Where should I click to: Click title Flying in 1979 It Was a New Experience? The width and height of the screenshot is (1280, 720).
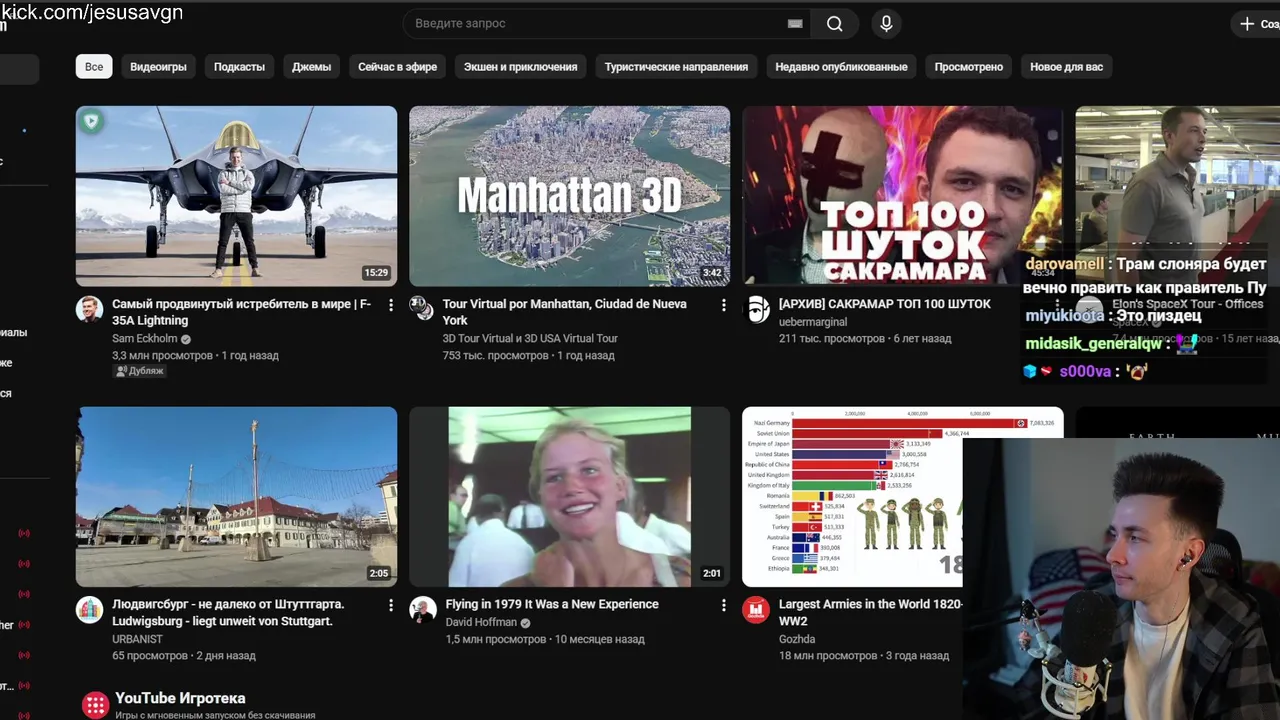[x=552, y=604]
